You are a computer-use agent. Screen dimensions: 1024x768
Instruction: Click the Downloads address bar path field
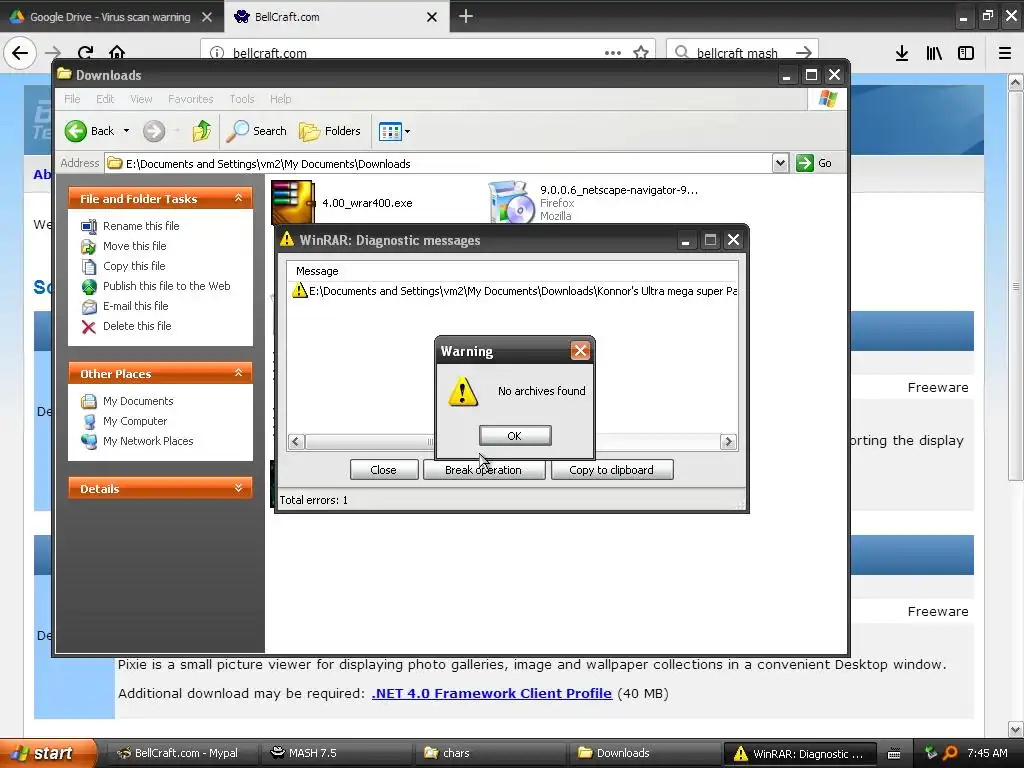point(438,163)
